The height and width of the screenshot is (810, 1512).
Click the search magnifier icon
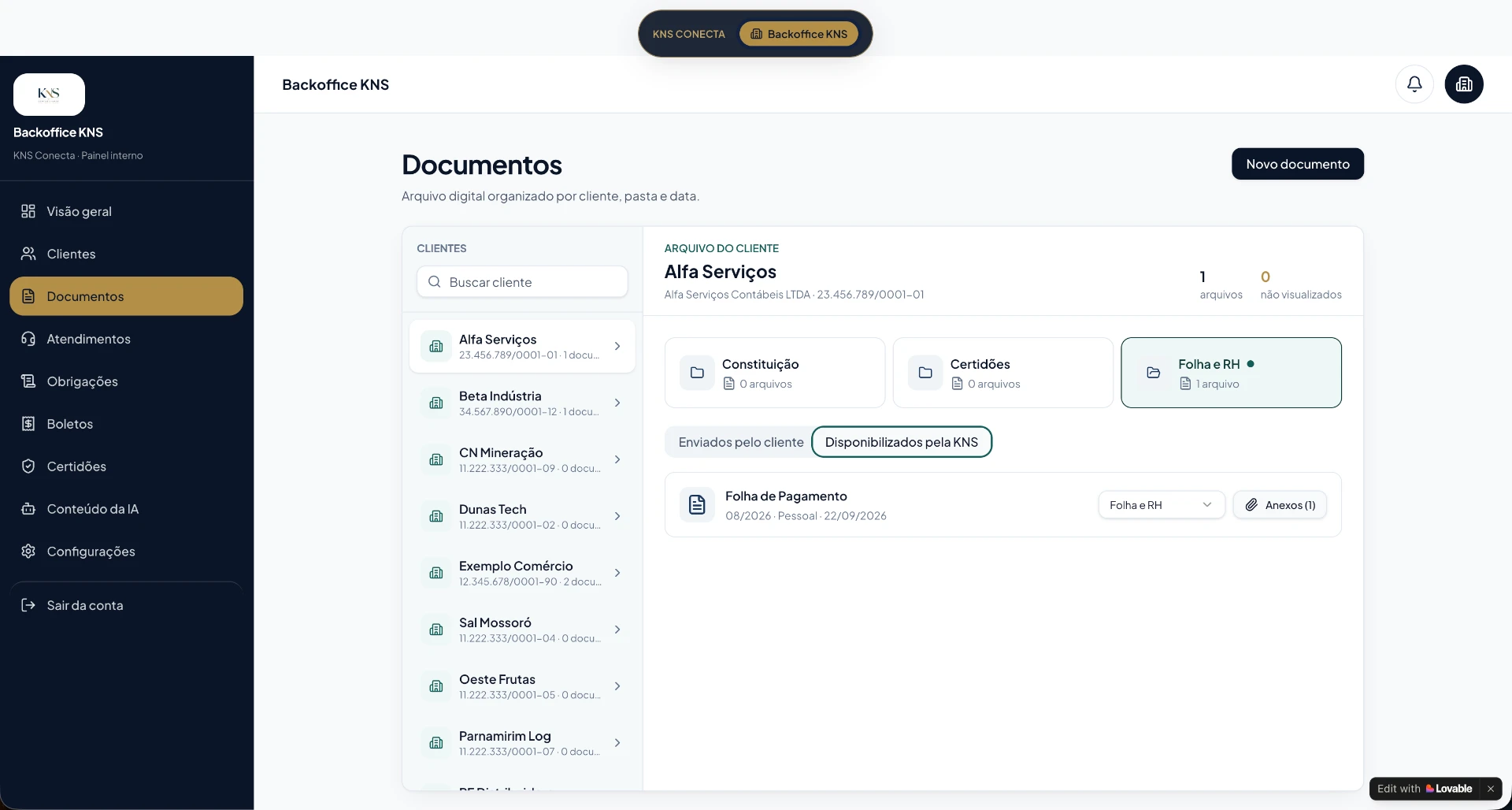click(x=434, y=282)
